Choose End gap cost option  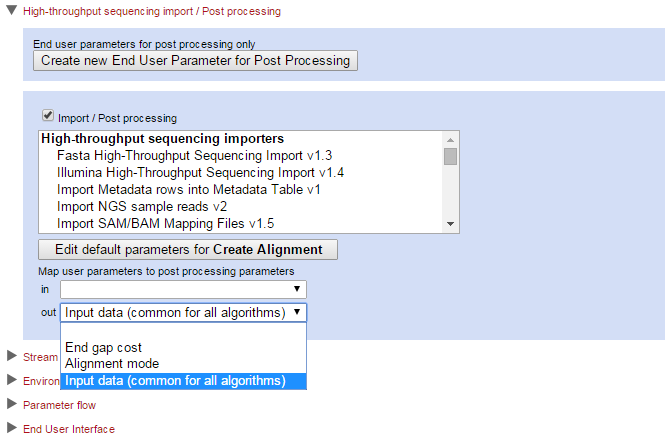click(103, 348)
